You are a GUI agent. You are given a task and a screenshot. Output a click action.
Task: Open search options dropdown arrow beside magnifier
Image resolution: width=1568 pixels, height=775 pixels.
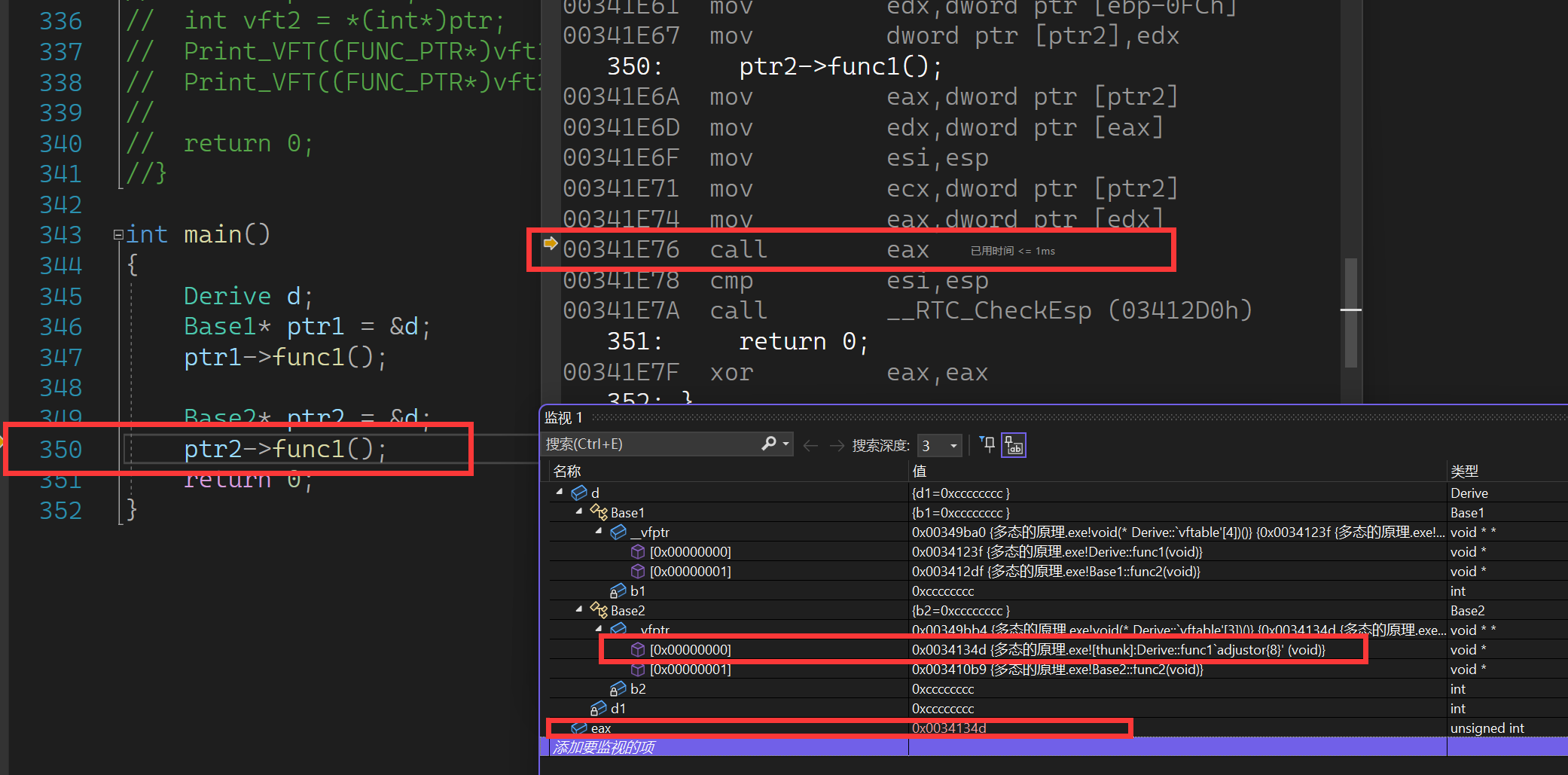pyautogui.click(x=786, y=444)
